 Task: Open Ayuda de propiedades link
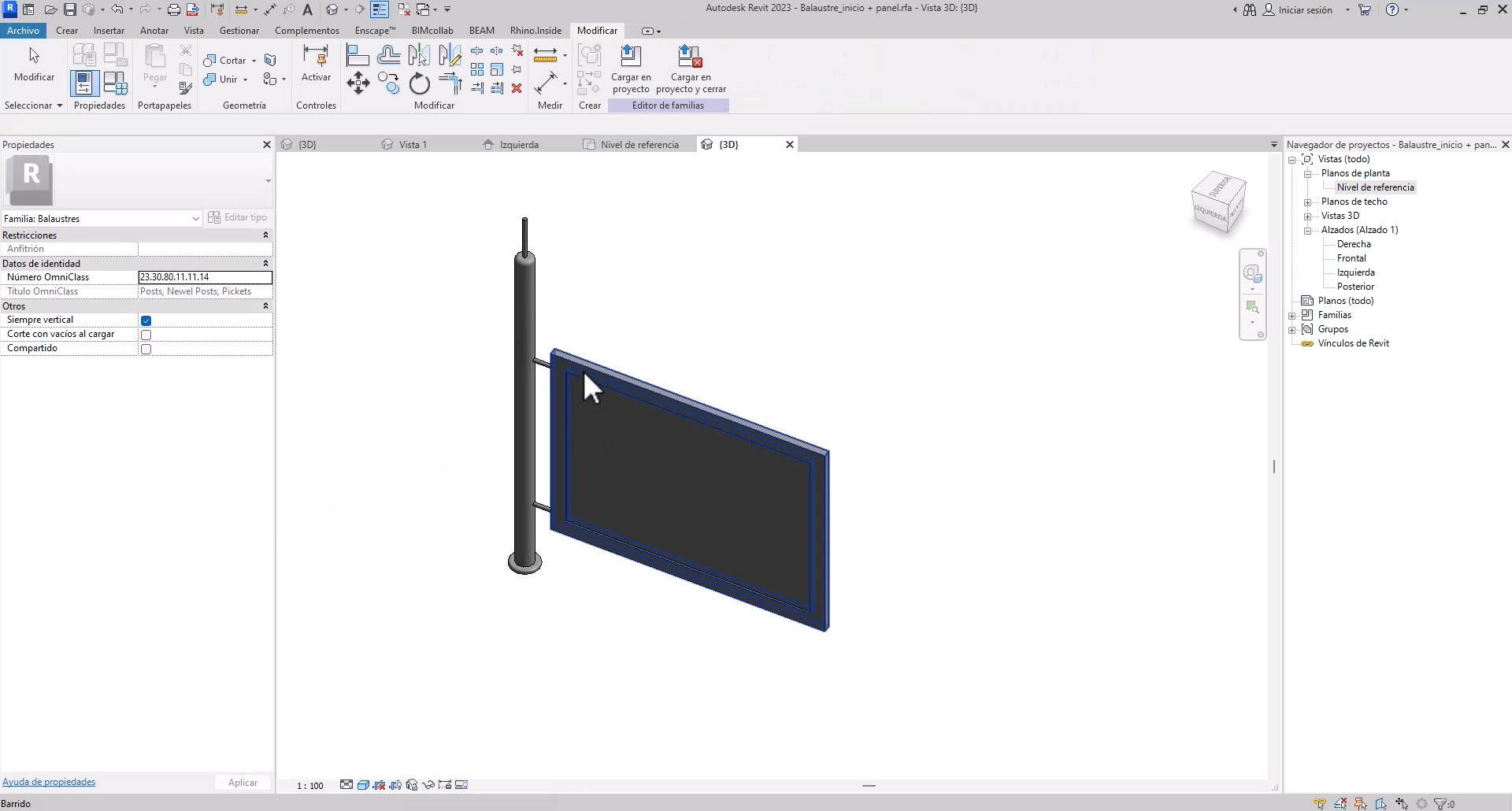49,782
